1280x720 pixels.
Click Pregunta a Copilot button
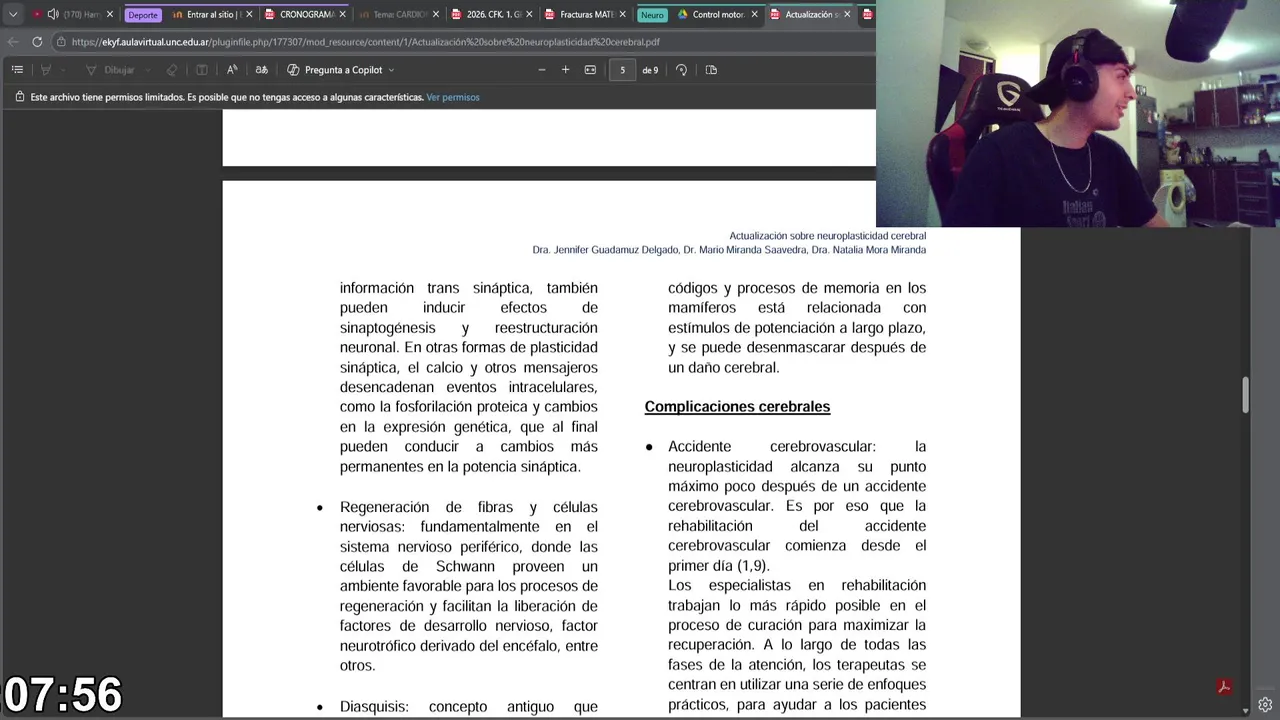[335, 70]
